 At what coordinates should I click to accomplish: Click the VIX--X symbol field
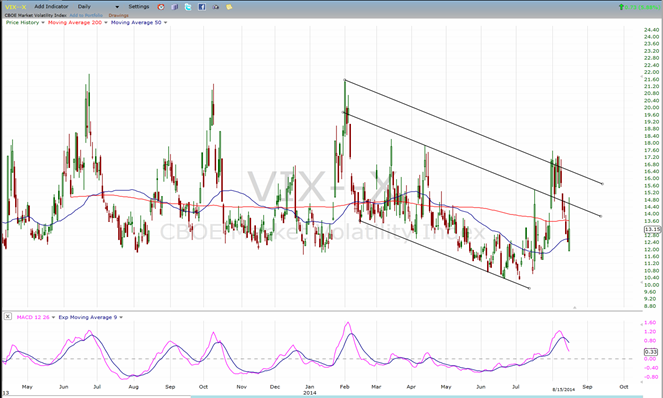(16, 7)
